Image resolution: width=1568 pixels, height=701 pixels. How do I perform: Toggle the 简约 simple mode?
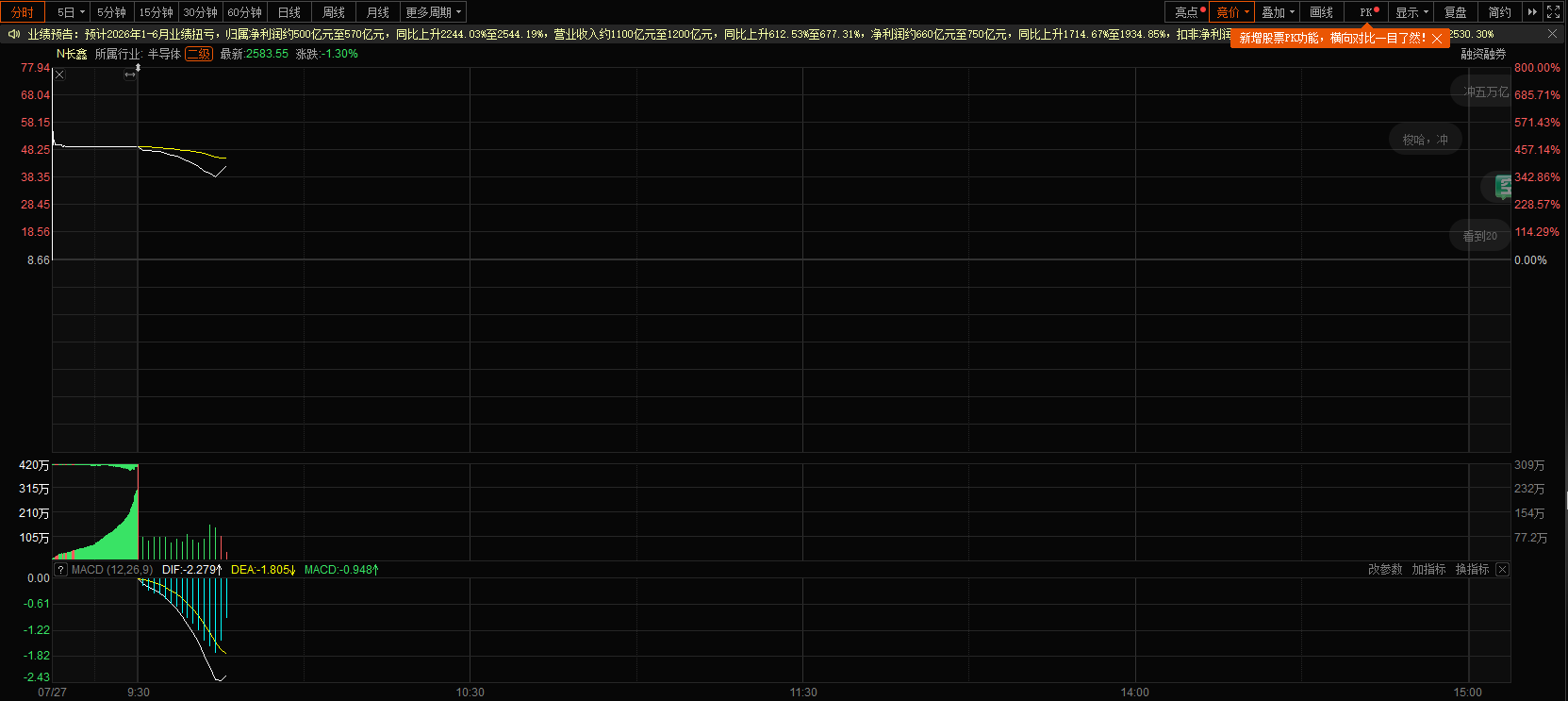[x=1500, y=12]
